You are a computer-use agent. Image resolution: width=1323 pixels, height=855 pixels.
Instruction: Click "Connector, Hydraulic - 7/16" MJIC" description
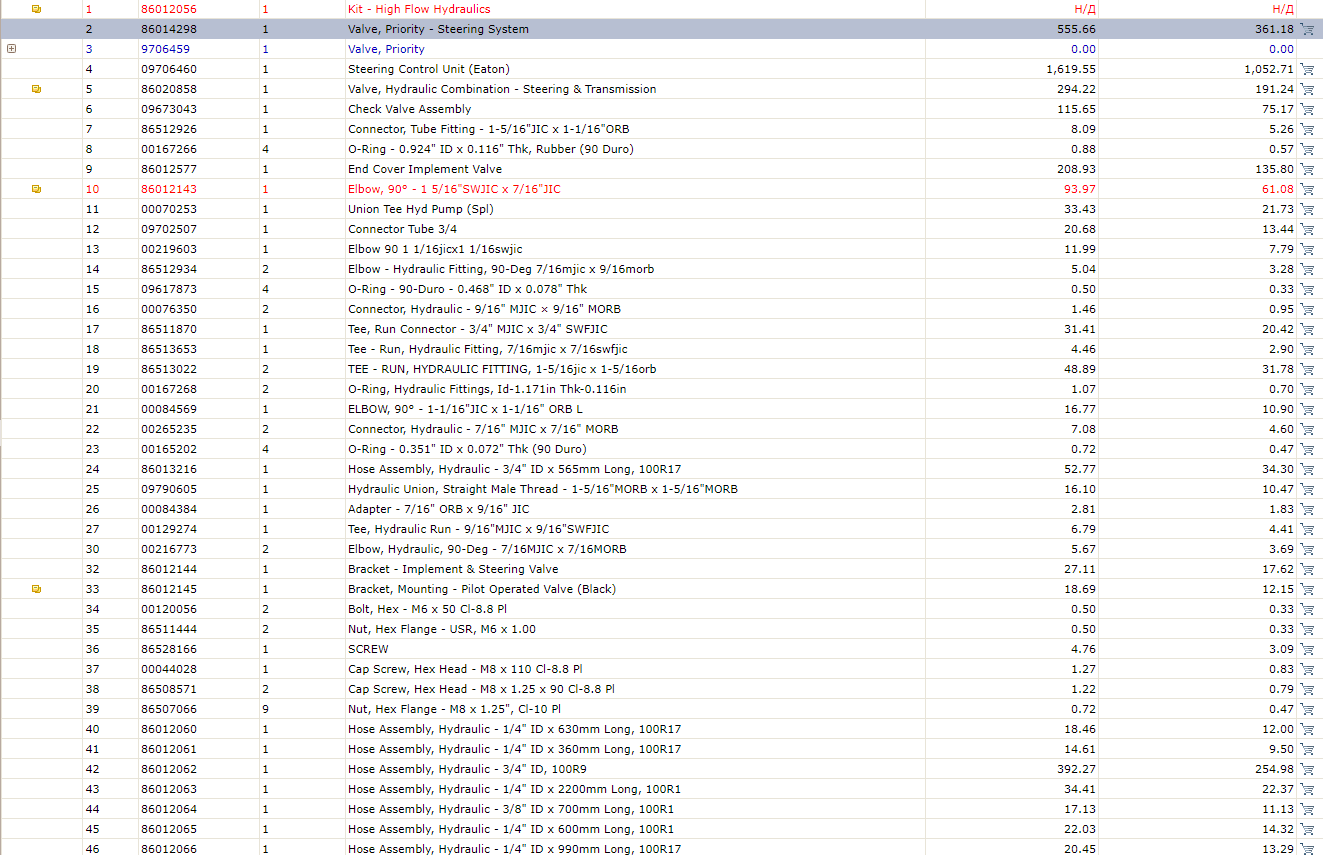[483, 429]
